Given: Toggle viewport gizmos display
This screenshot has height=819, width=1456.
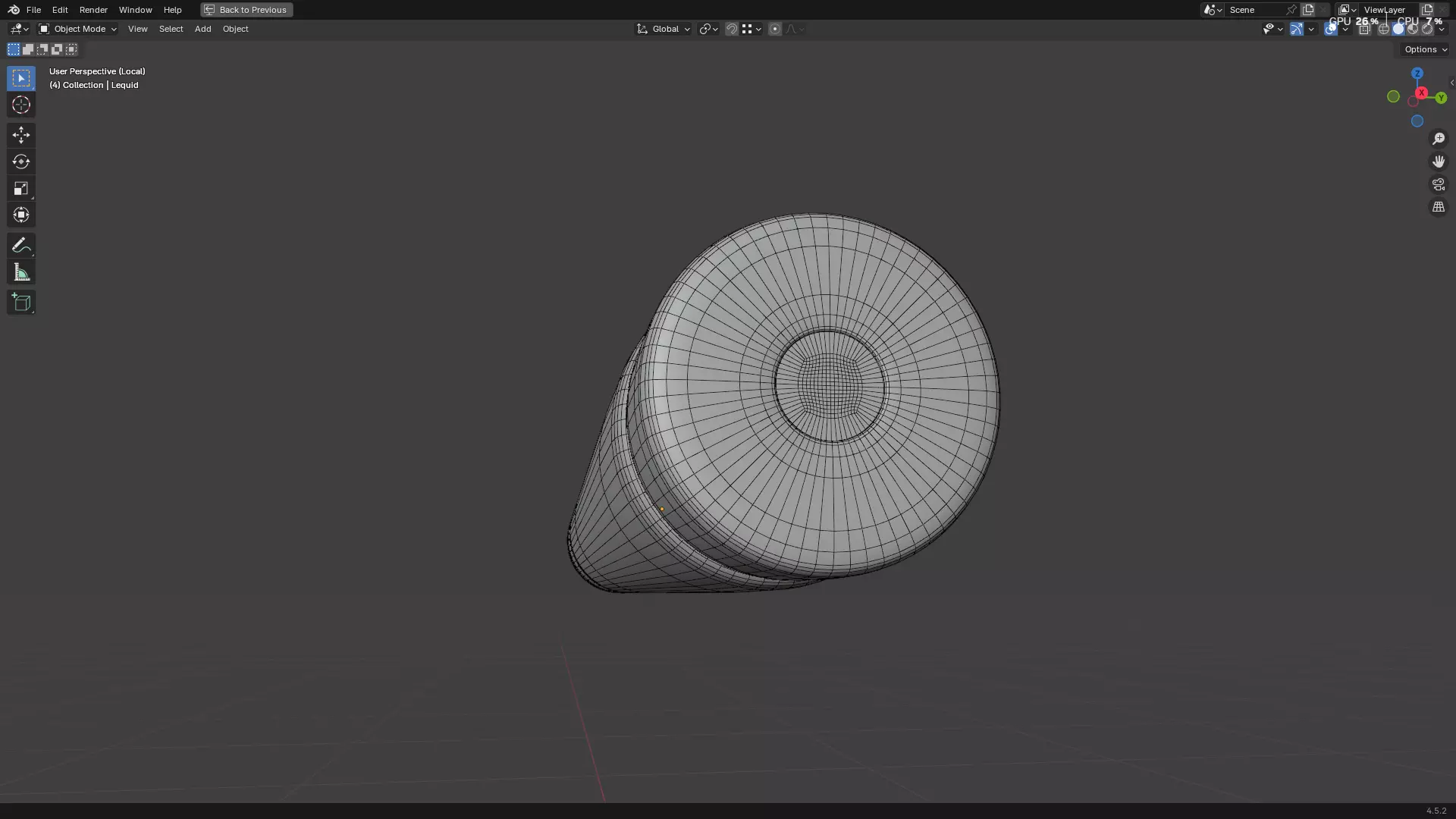Looking at the screenshot, I should click(1297, 29).
